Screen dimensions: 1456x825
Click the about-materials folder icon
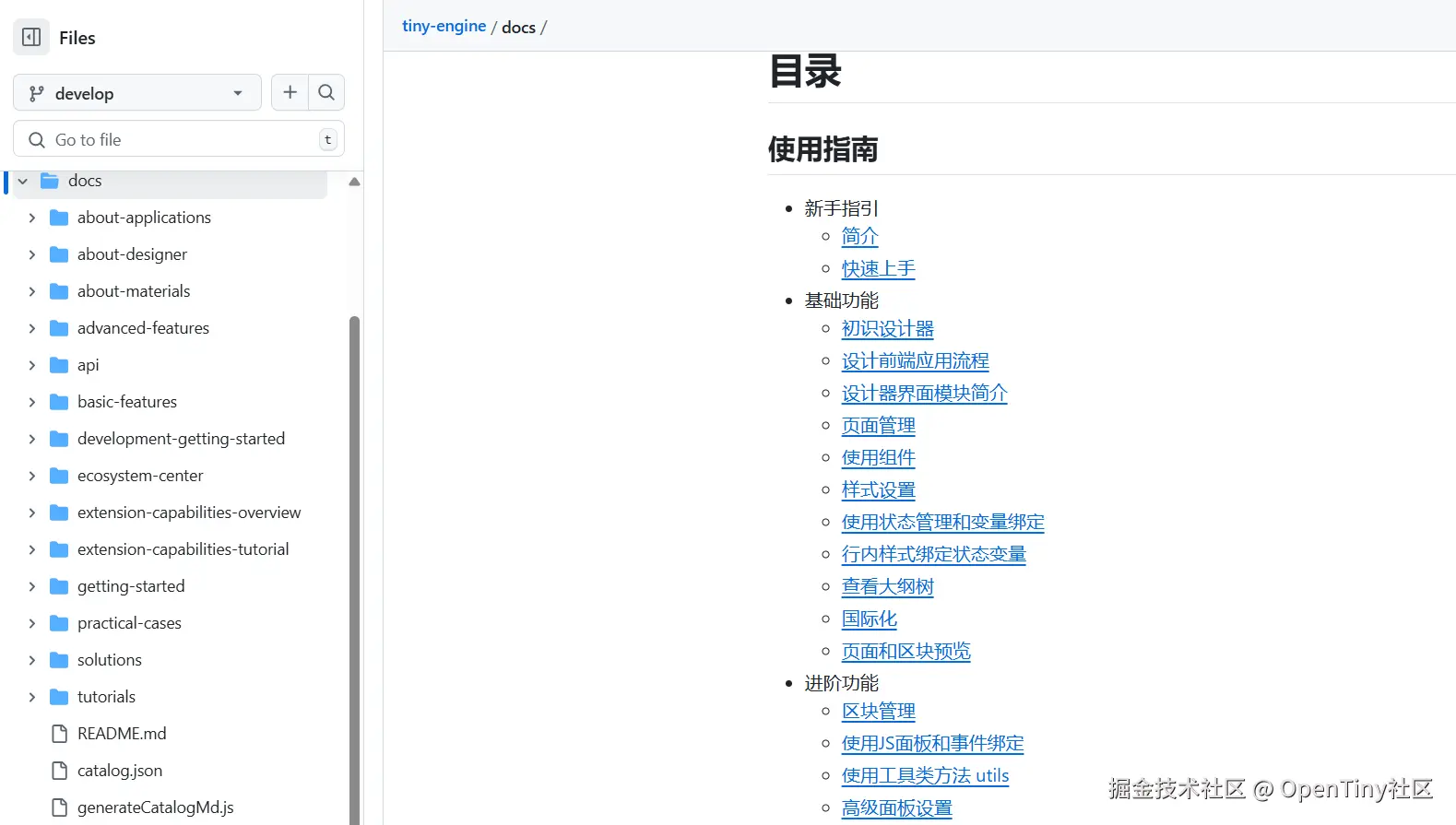[x=59, y=291]
